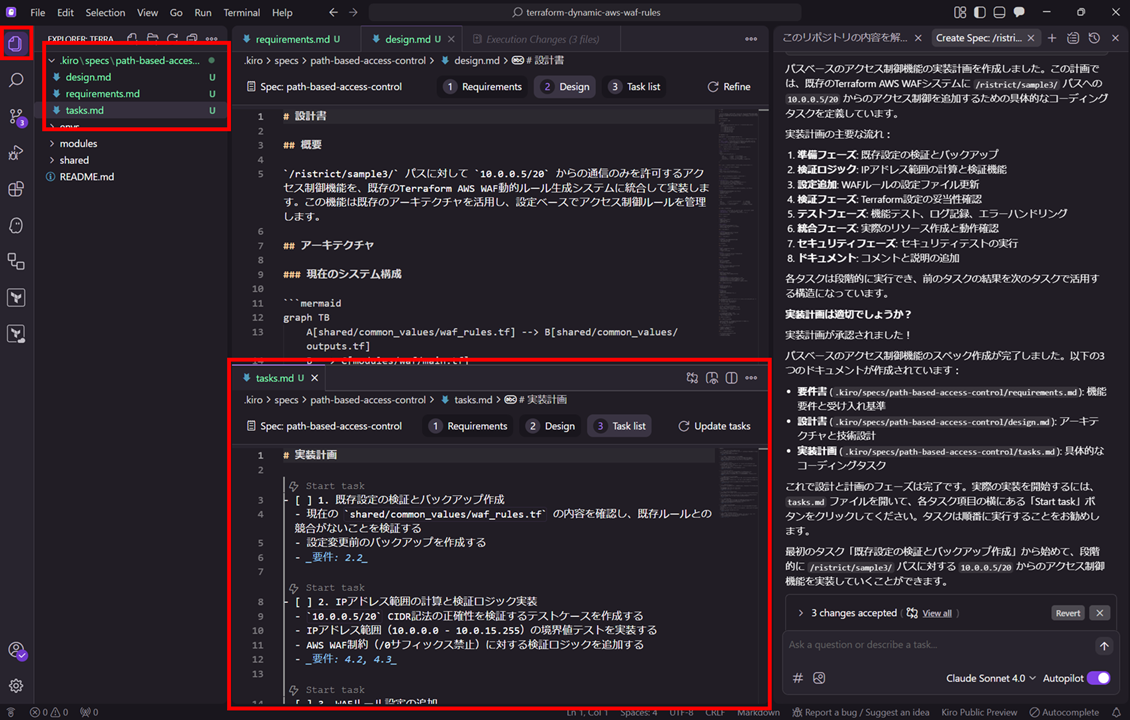Image resolution: width=1130 pixels, height=720 pixels.
Task: Click New Folder icon in Explorer header
Action: (x=153, y=39)
